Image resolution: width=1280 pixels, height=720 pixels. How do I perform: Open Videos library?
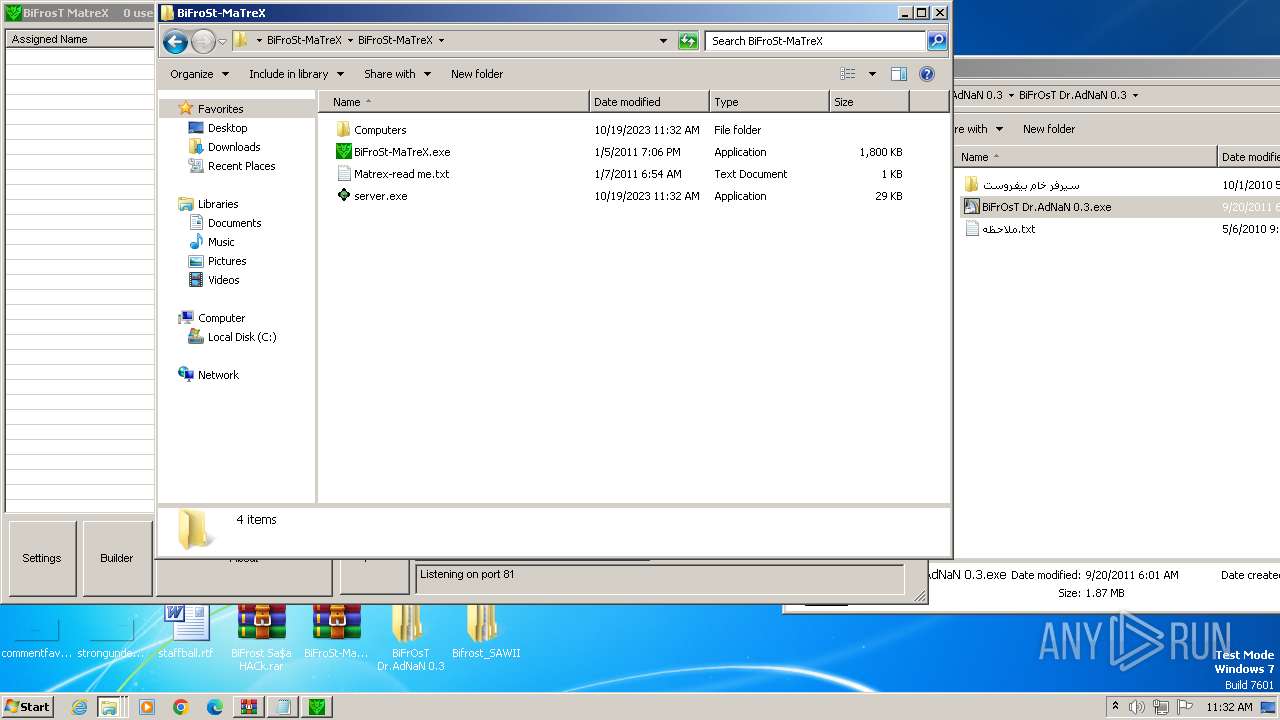tap(223, 280)
